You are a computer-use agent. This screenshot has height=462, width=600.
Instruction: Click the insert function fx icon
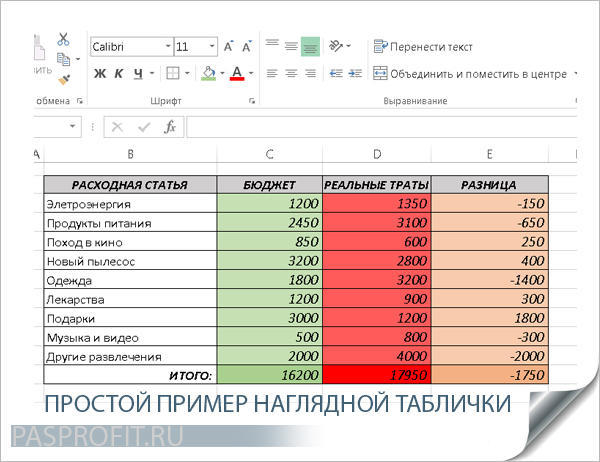point(170,127)
